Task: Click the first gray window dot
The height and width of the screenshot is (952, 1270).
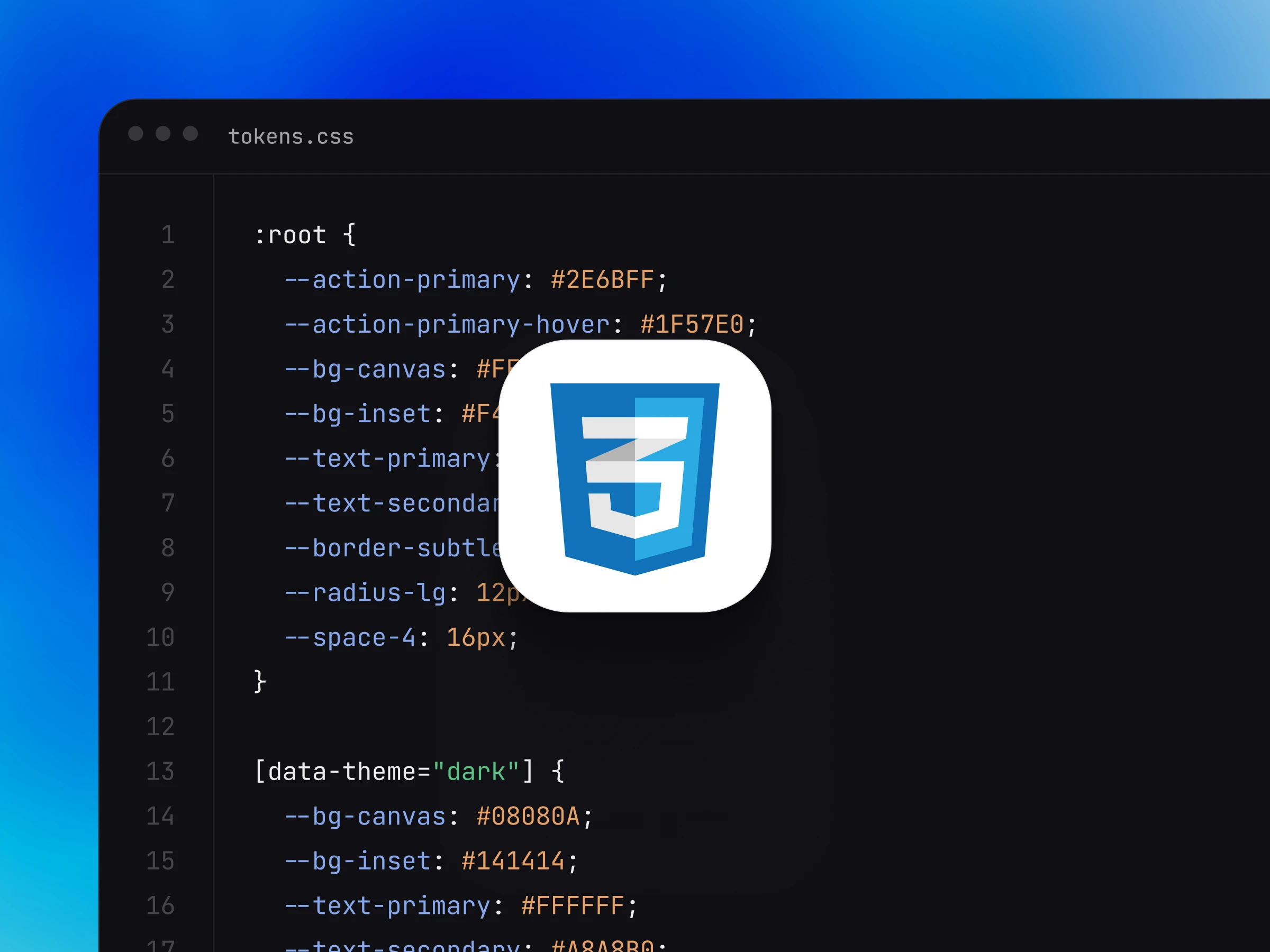Action: 135,134
